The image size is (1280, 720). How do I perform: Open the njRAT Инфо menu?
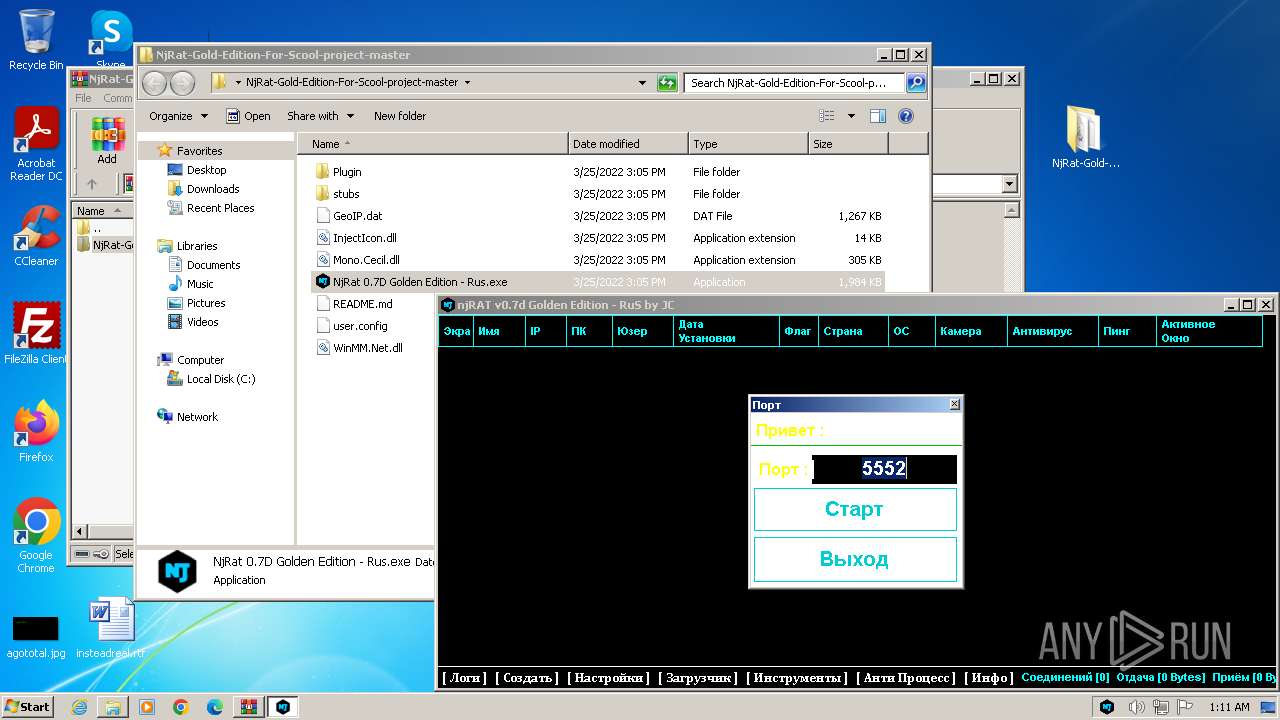coord(988,678)
